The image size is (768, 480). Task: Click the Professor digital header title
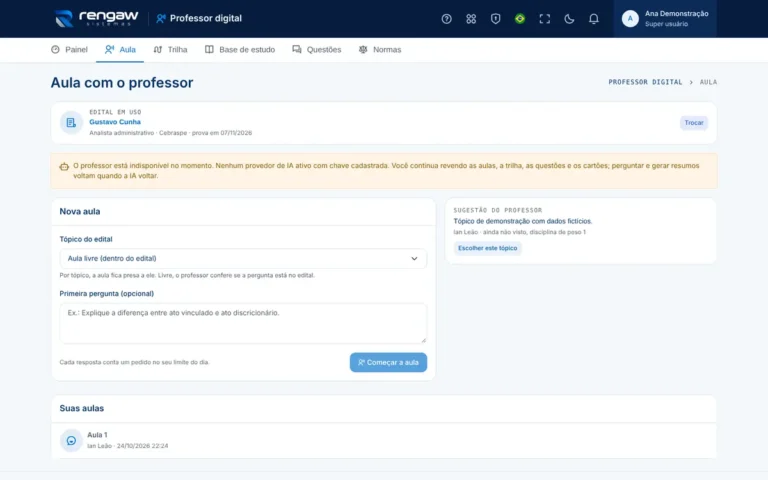tap(206, 19)
